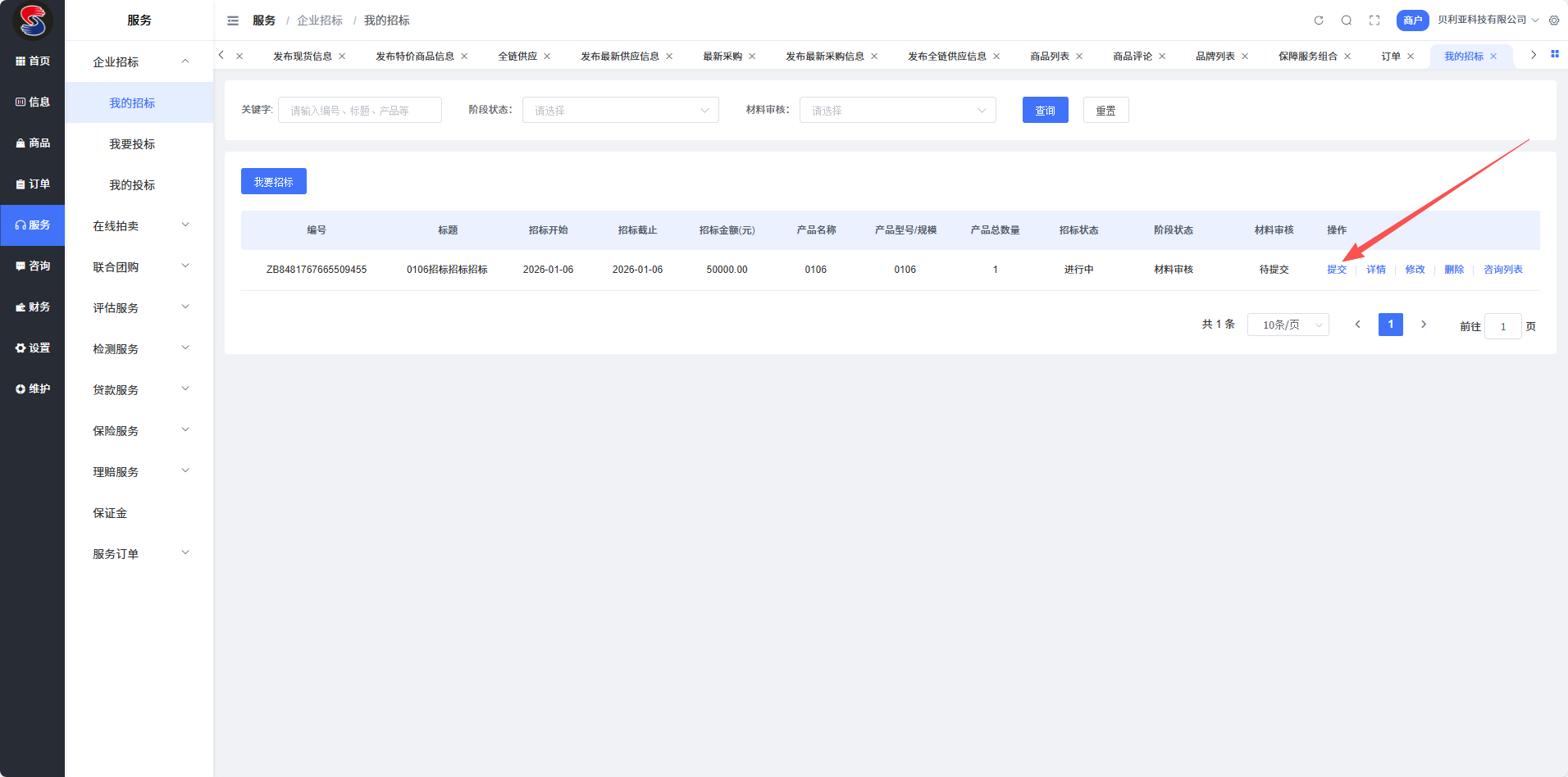Click the refresh icon in top bar
Image resolution: width=1568 pixels, height=777 pixels.
pos(1319,20)
